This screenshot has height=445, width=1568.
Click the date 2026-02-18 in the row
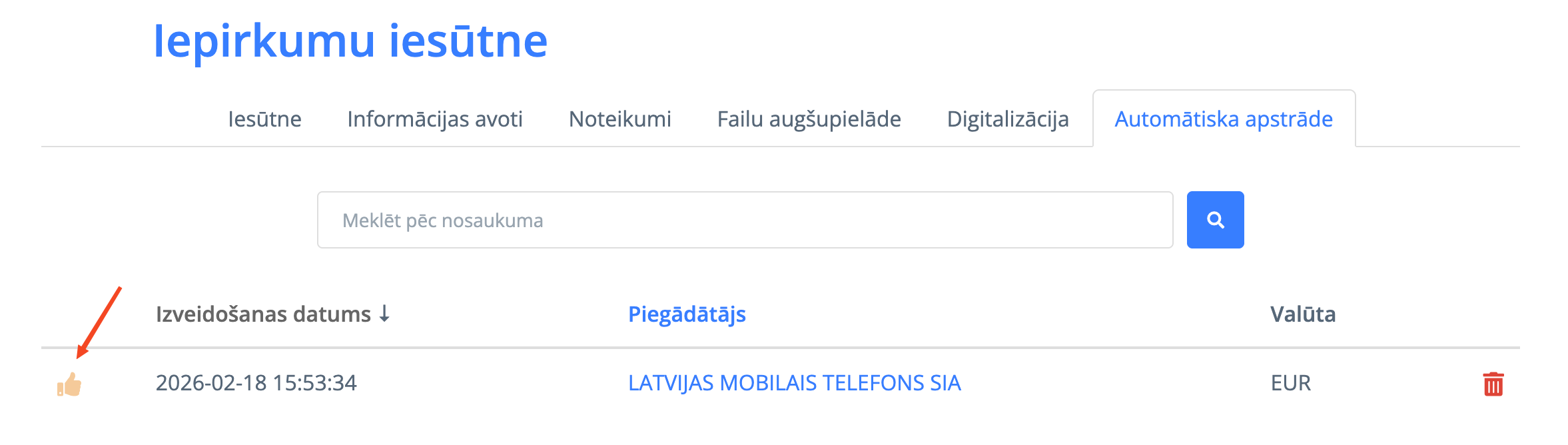(210, 383)
